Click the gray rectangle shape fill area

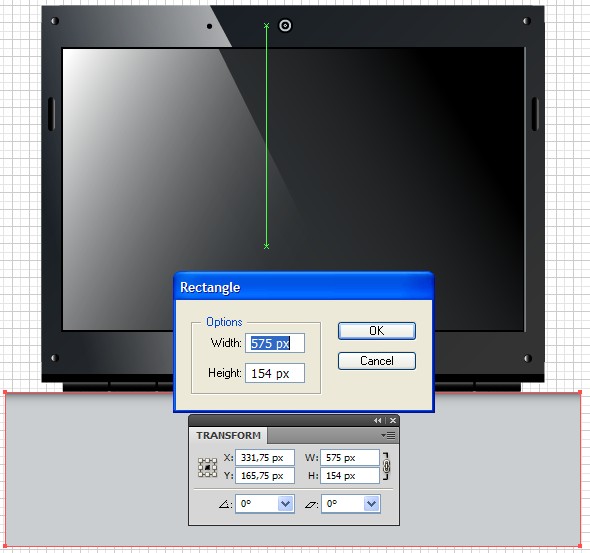[x=94, y=470]
